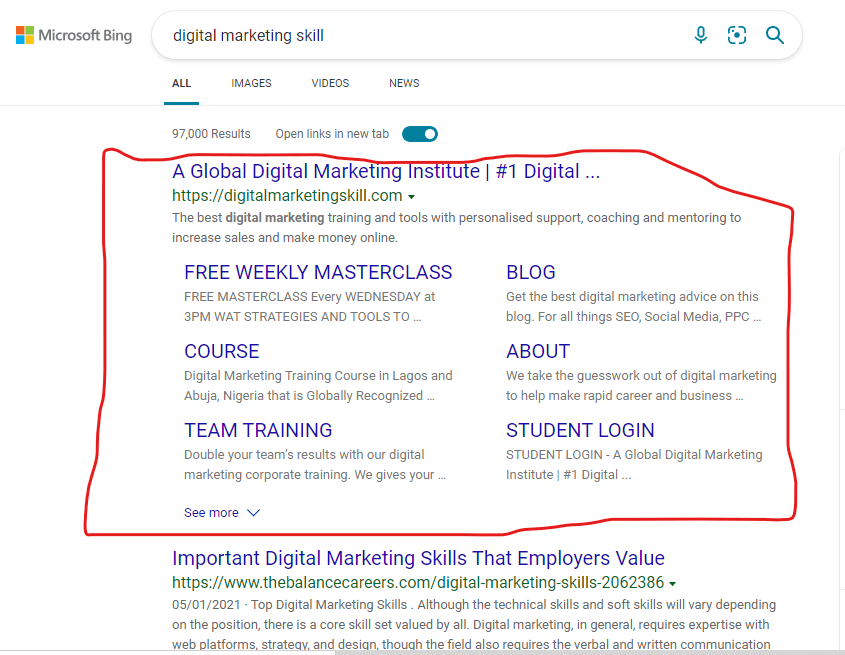Image resolution: width=845 pixels, height=655 pixels.
Task: Open the STUDENT LOGIN sitelink
Action: pyautogui.click(x=580, y=430)
